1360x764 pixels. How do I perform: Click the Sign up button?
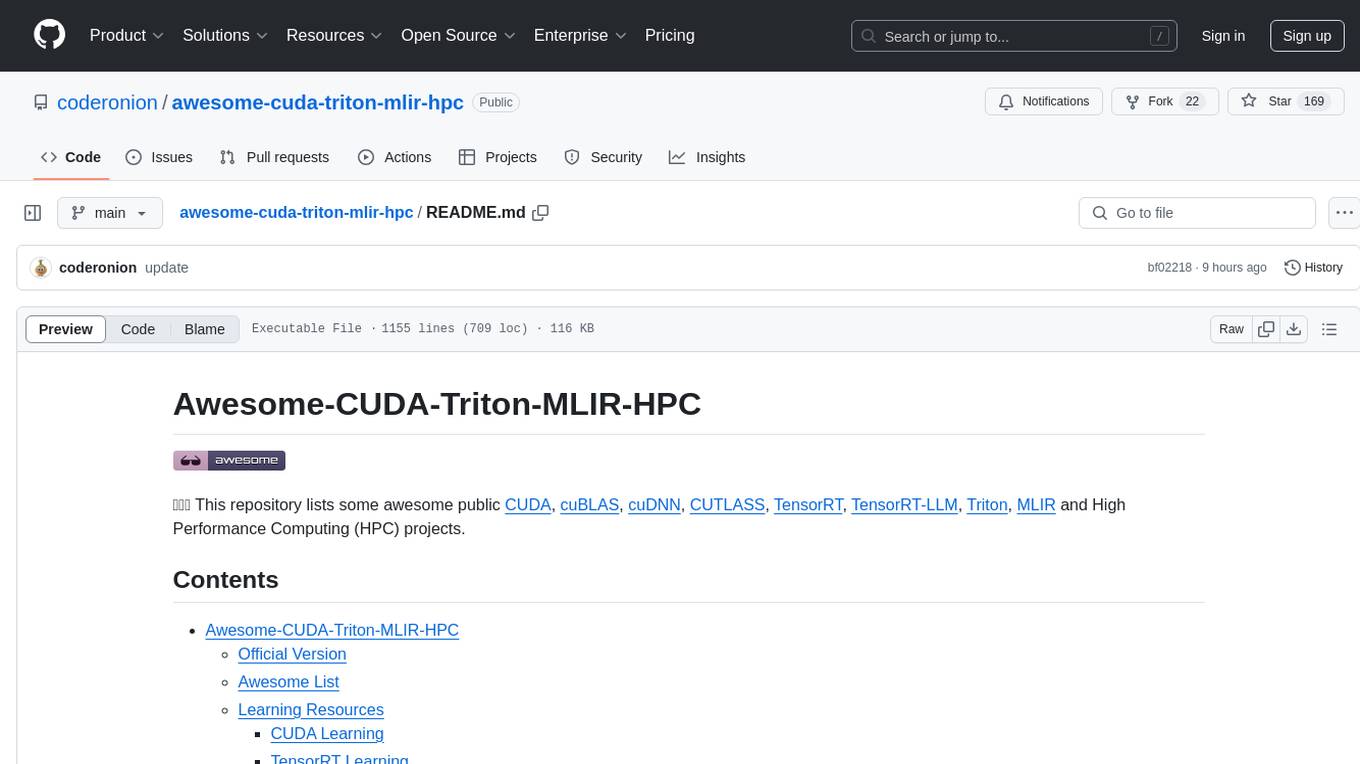coord(1307,36)
